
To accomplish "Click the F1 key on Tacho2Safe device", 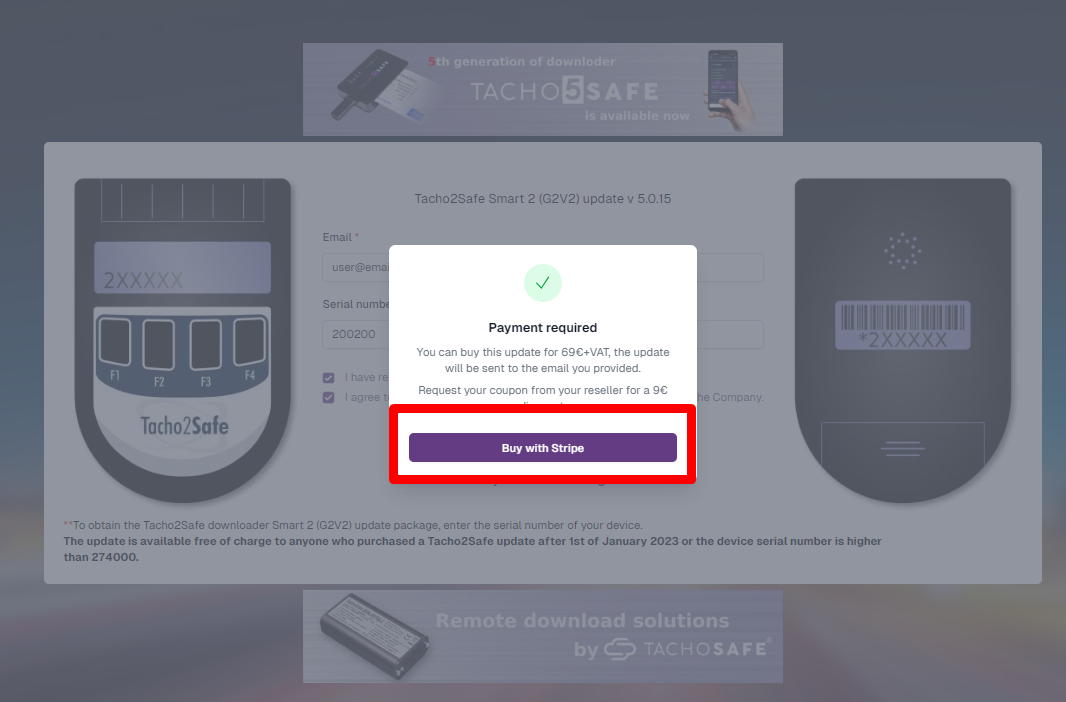I will [115, 342].
